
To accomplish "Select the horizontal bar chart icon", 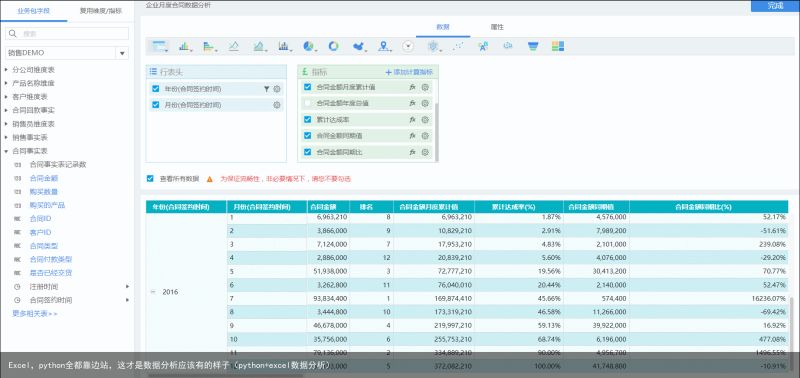I will pos(209,46).
